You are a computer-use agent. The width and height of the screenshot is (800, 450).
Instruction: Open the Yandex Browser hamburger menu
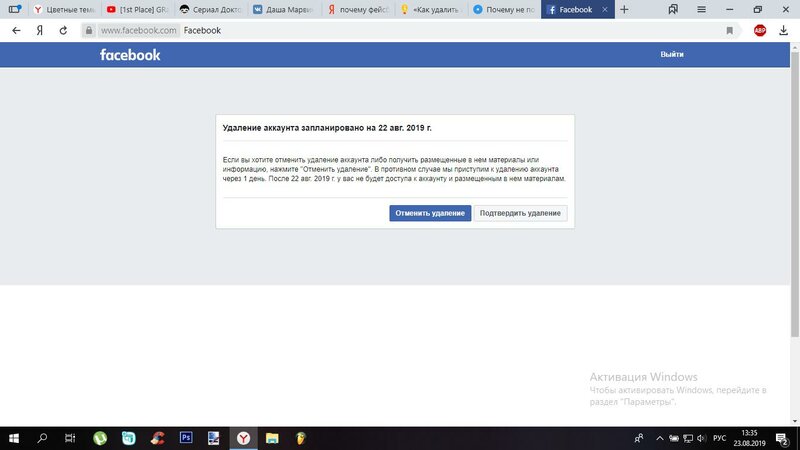[x=702, y=9]
